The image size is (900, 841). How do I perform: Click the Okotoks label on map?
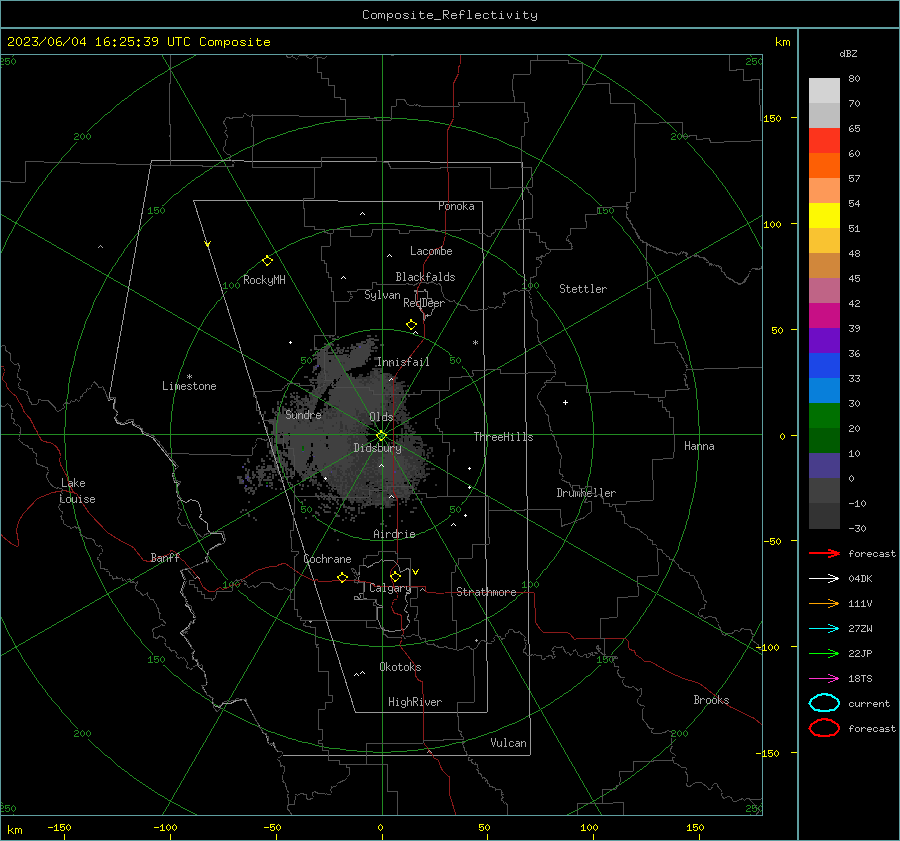(400, 667)
